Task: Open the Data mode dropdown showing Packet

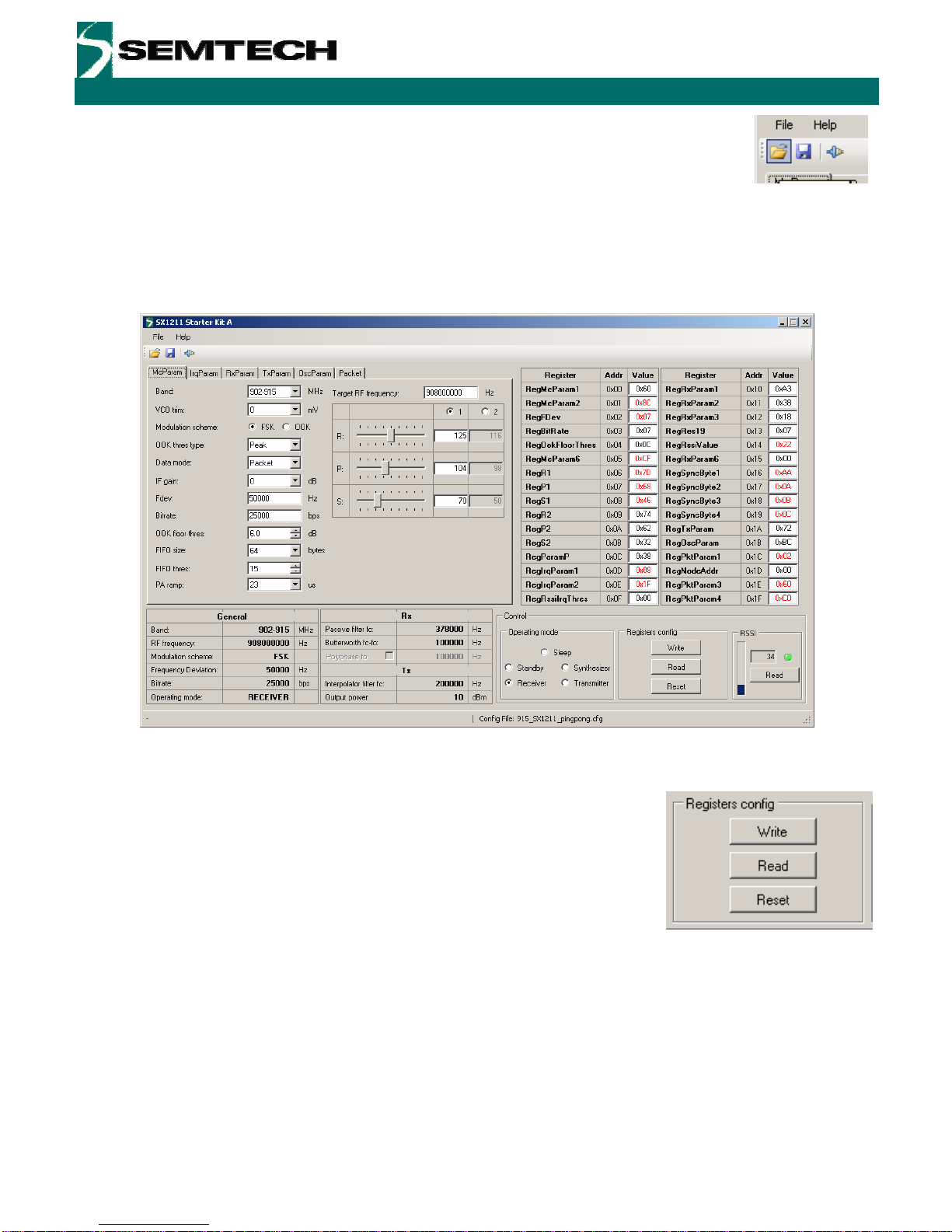Action: point(295,463)
